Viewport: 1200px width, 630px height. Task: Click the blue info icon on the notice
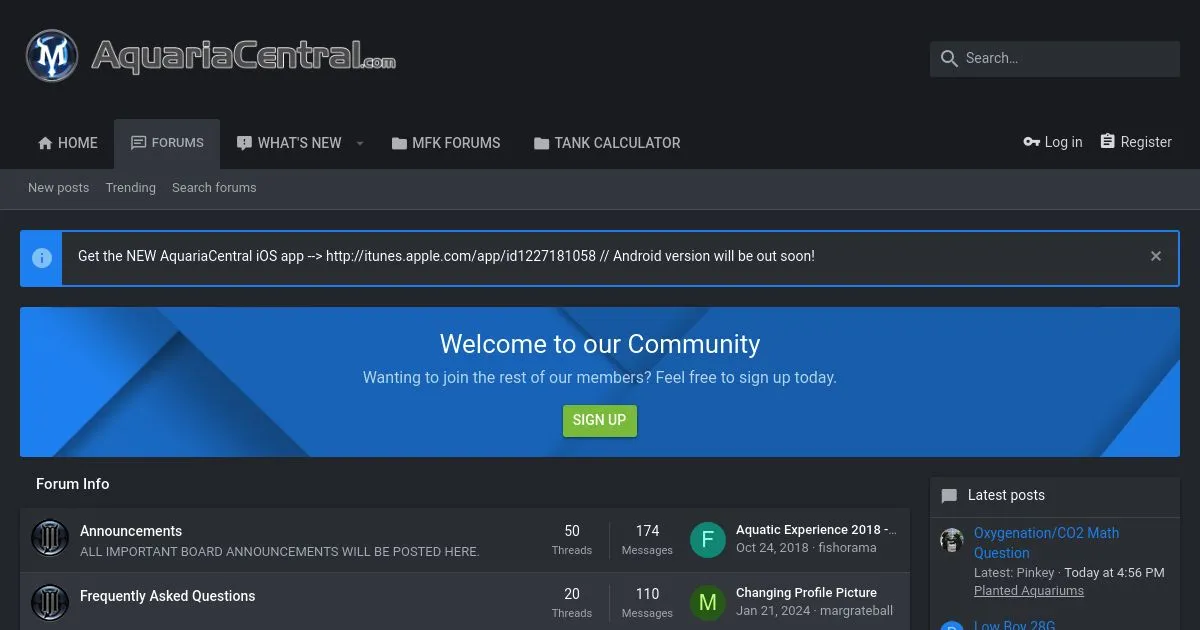pyautogui.click(x=42, y=258)
